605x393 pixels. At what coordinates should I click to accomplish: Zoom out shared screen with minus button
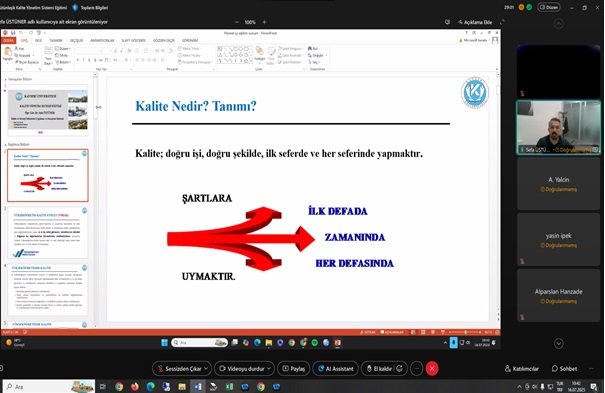coord(237,22)
